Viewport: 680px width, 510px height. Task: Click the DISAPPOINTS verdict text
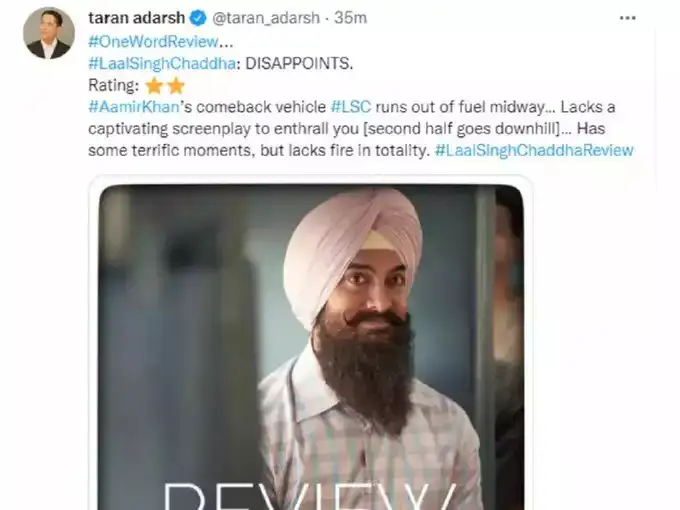click(299, 63)
